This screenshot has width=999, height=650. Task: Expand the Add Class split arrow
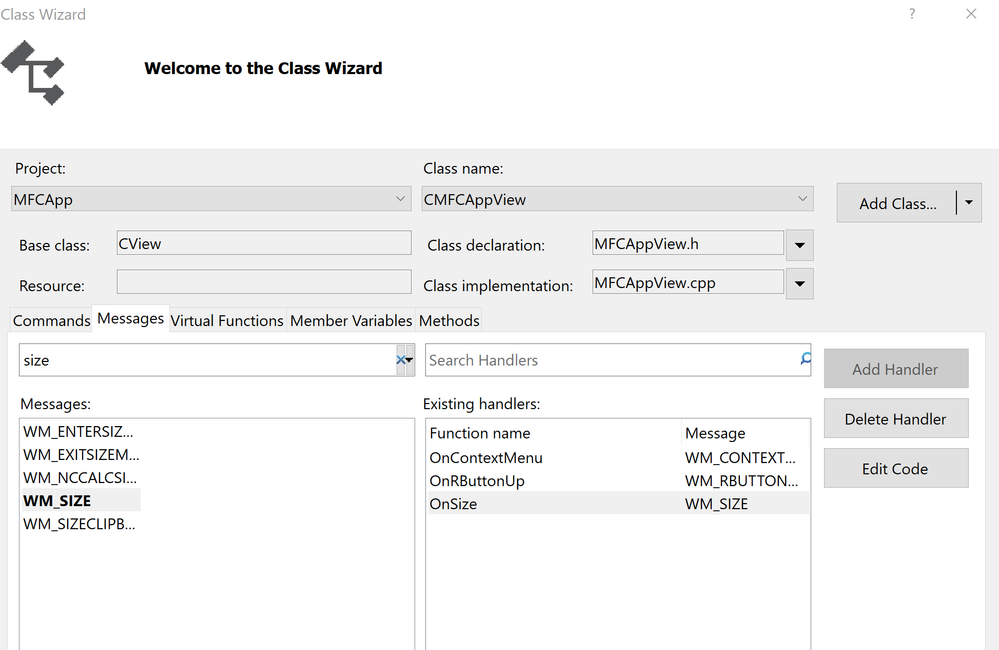click(x=969, y=203)
